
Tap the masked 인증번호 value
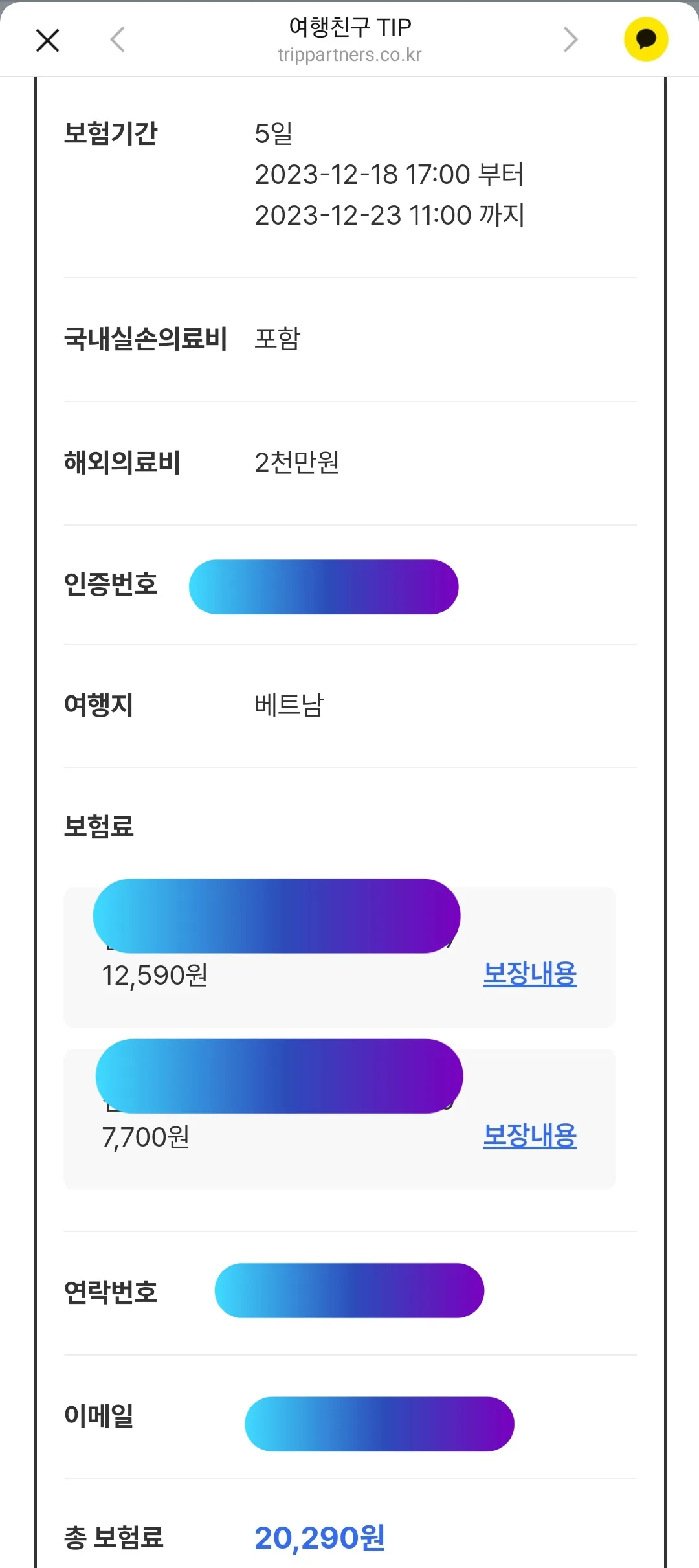324,587
